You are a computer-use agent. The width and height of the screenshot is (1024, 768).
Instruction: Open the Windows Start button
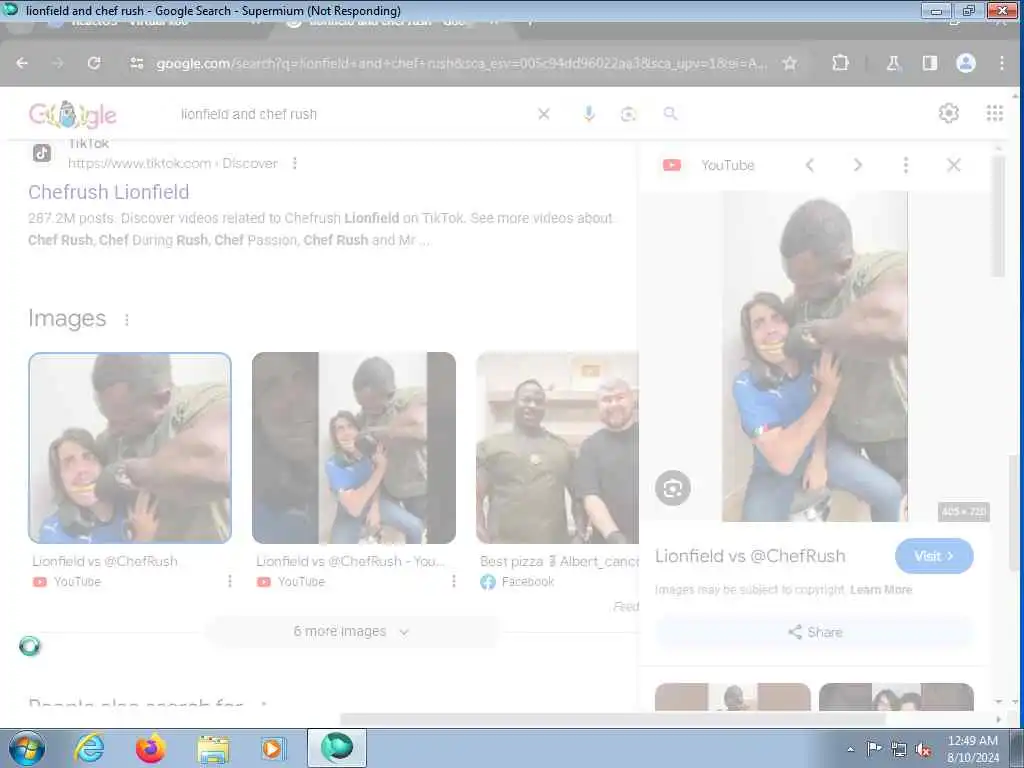[27, 748]
